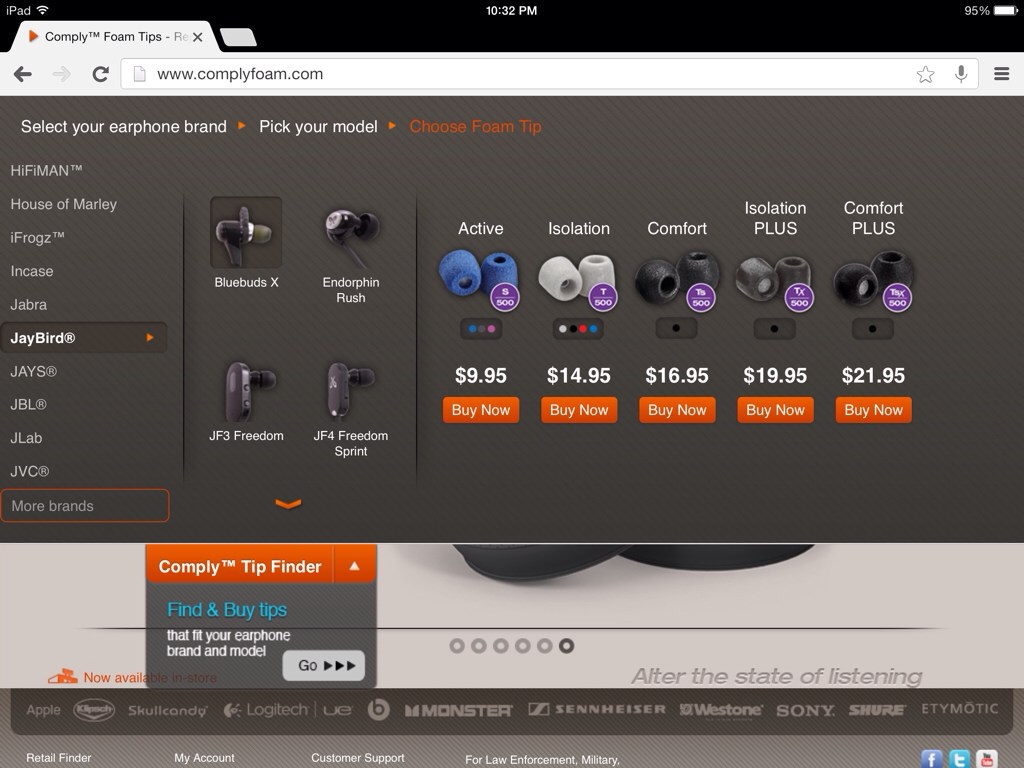Choose the JVC brand
This screenshot has height=768, width=1024.
tap(29, 472)
